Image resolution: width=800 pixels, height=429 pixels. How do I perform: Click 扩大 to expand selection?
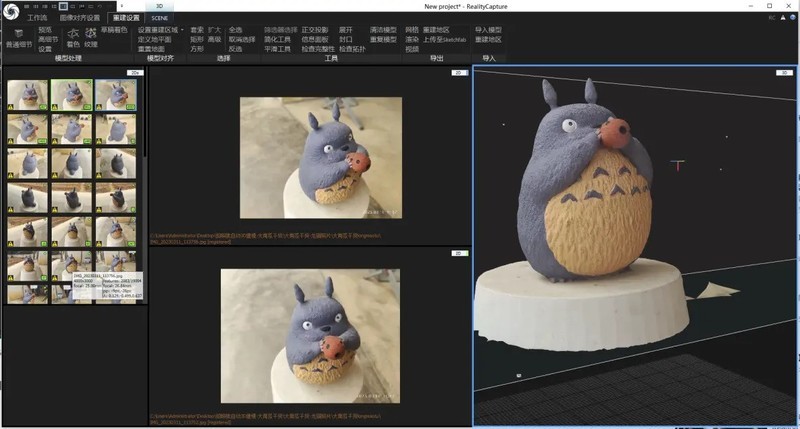[x=215, y=30]
